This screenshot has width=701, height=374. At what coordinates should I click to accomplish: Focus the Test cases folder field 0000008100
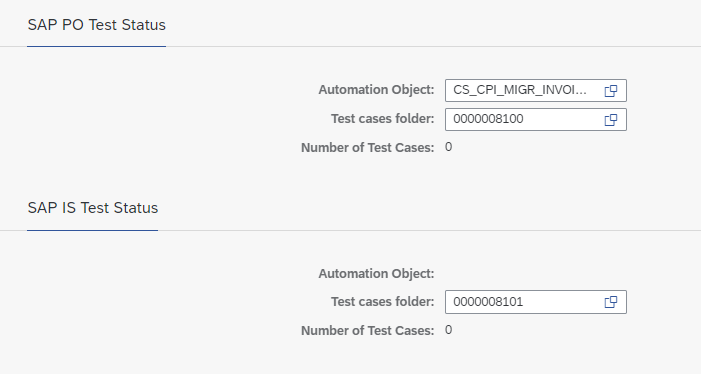[x=536, y=120]
